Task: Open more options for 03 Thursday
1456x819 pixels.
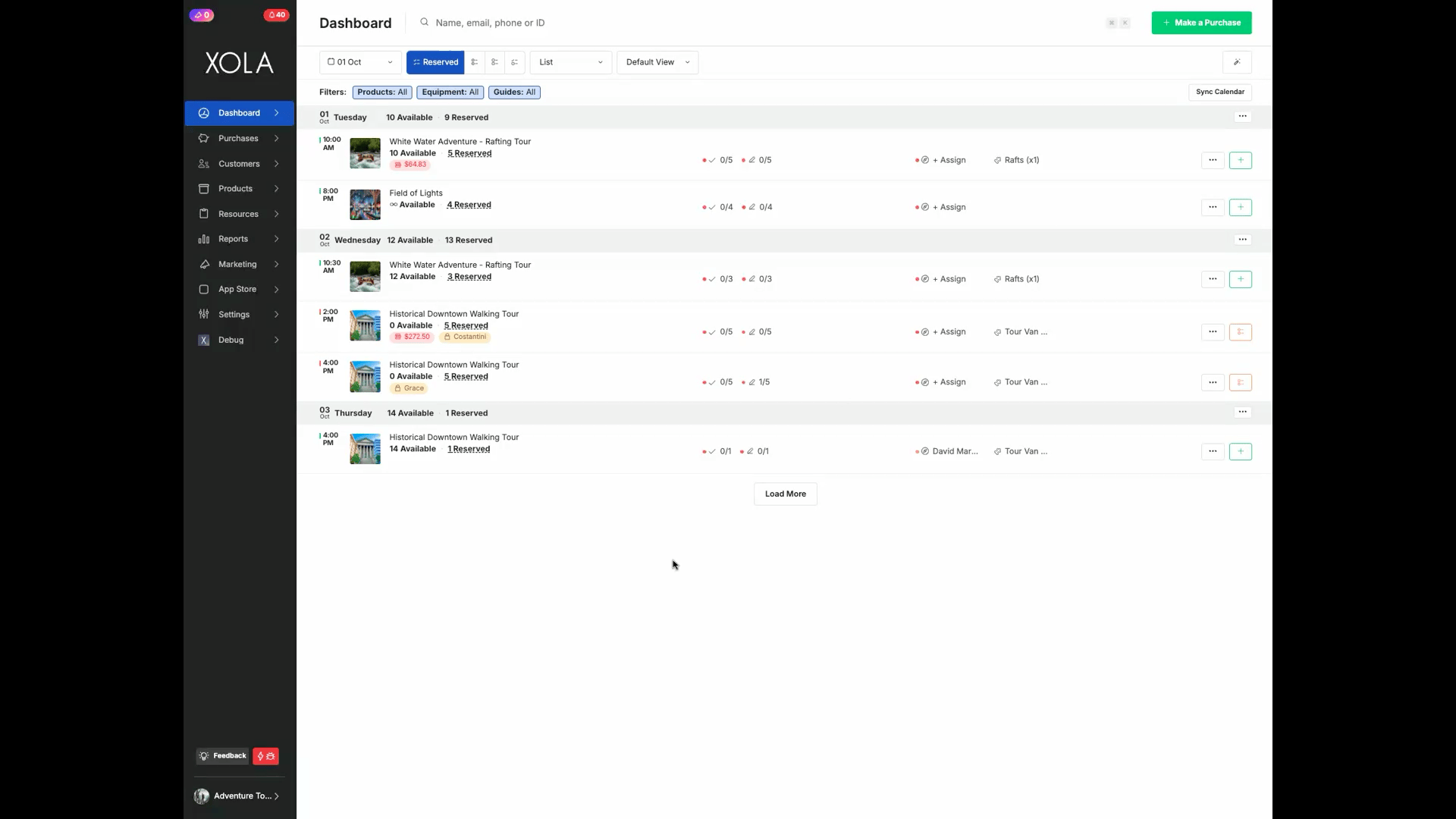Action: coord(1242,413)
